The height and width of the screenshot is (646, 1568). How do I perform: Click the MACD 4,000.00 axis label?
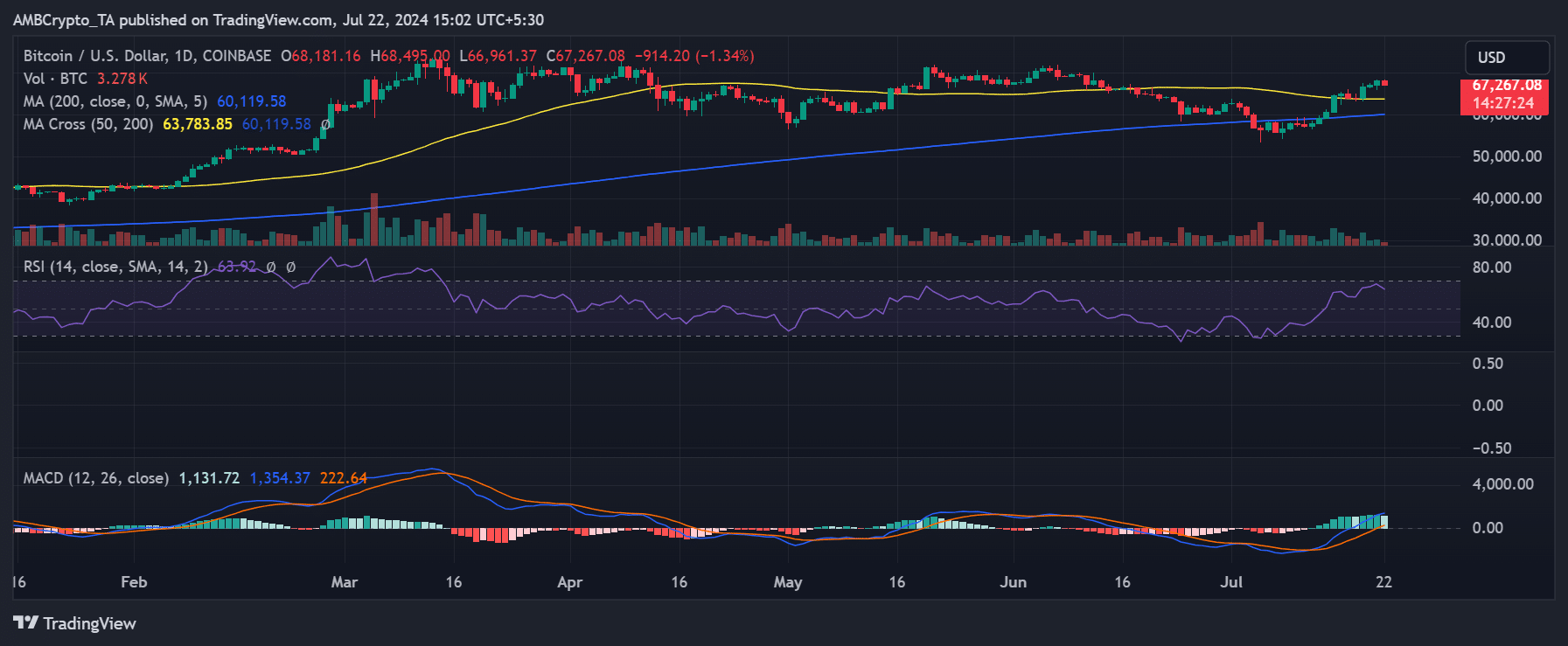pyautogui.click(x=1503, y=484)
